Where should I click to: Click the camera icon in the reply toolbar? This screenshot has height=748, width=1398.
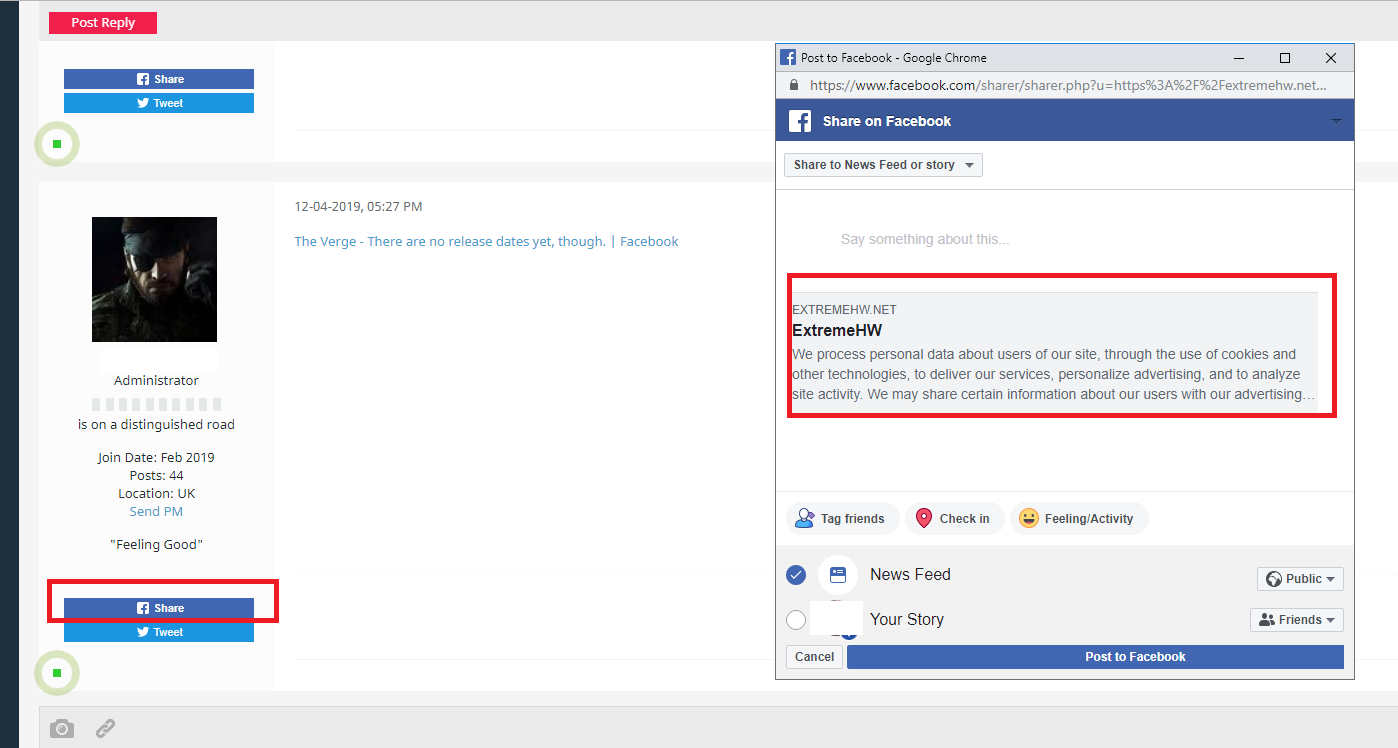[x=62, y=728]
